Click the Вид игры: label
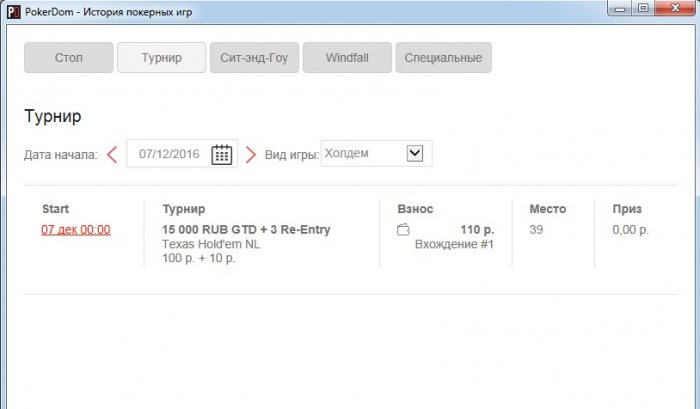700x409 pixels. [x=292, y=155]
